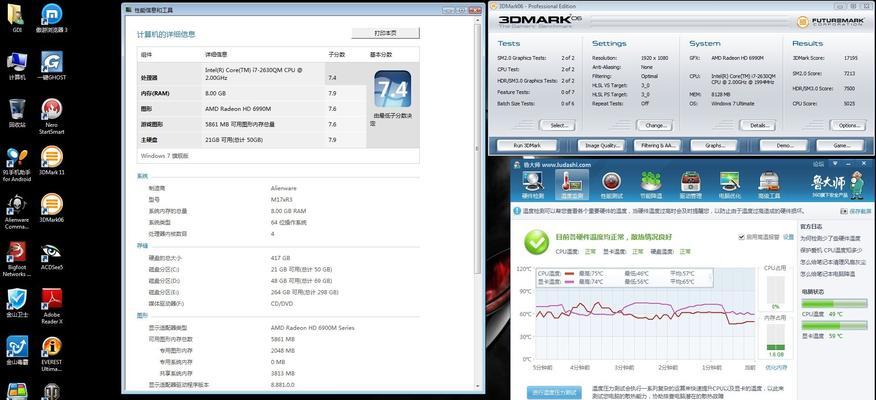This screenshot has height=400, width=876.
Task: Open log link 怎么给笔记本电脑降温
Action: click(827, 274)
